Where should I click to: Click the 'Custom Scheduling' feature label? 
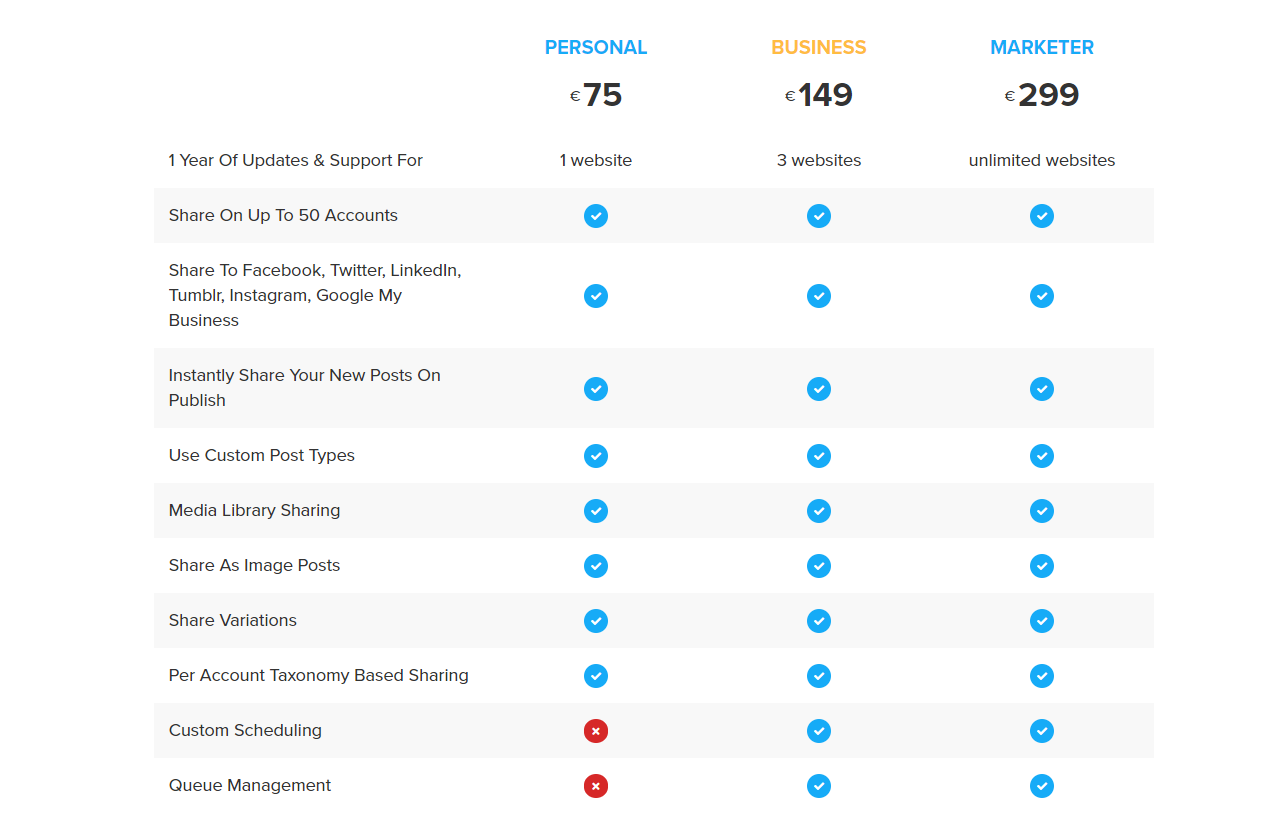coord(245,730)
